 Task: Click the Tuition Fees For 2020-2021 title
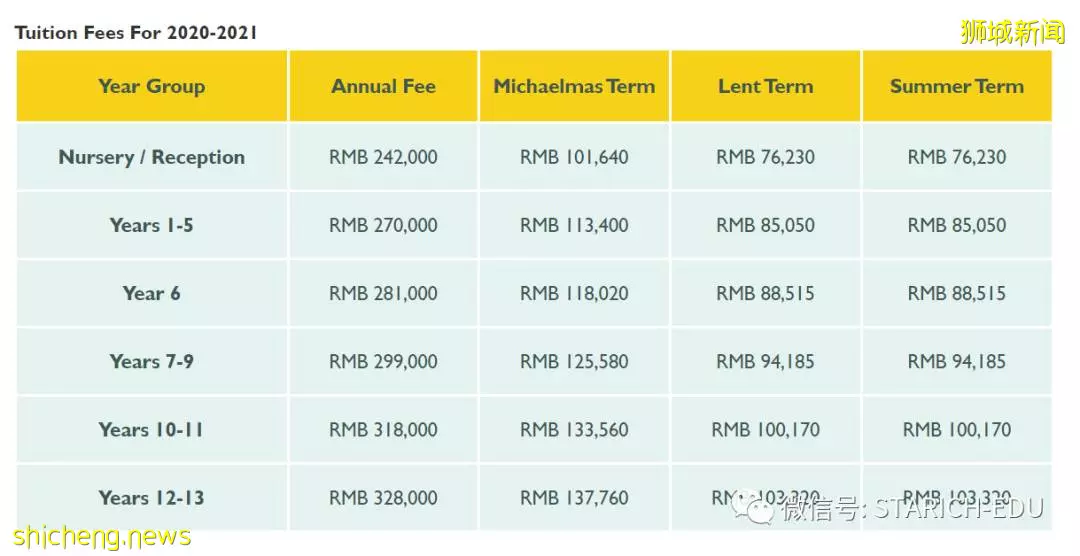point(136,32)
